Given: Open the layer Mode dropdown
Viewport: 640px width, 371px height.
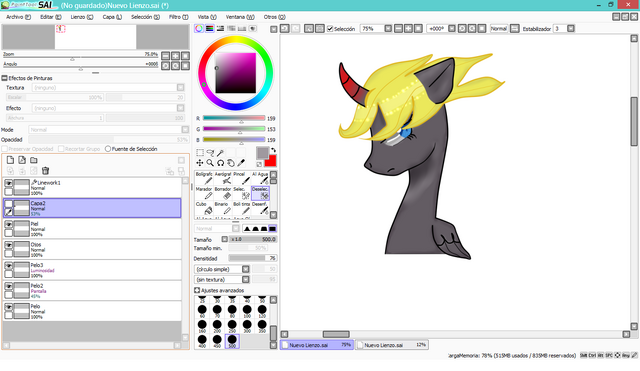Looking at the screenshot, I should (x=185, y=129).
